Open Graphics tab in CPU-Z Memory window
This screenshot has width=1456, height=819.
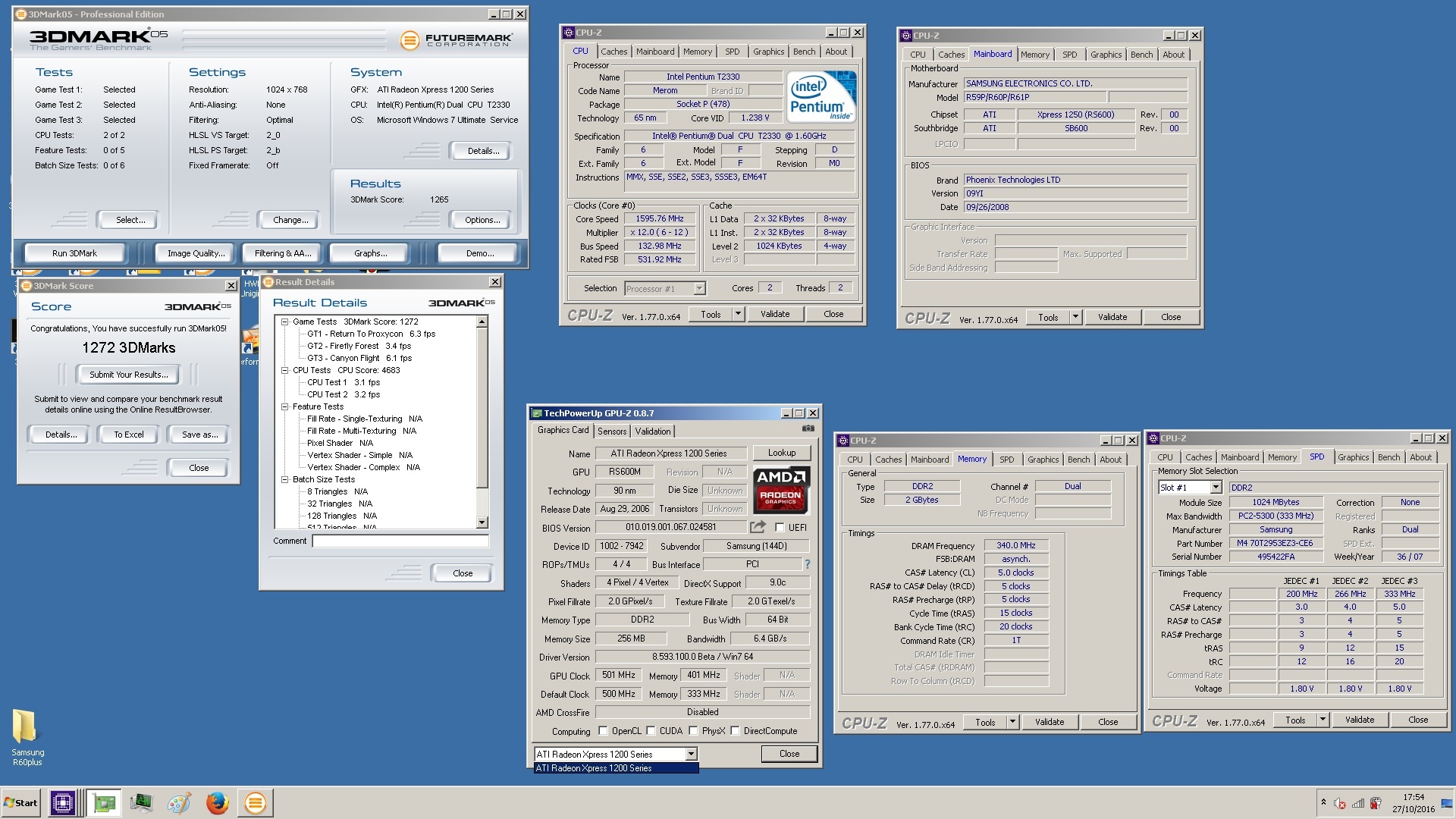pos(1043,460)
